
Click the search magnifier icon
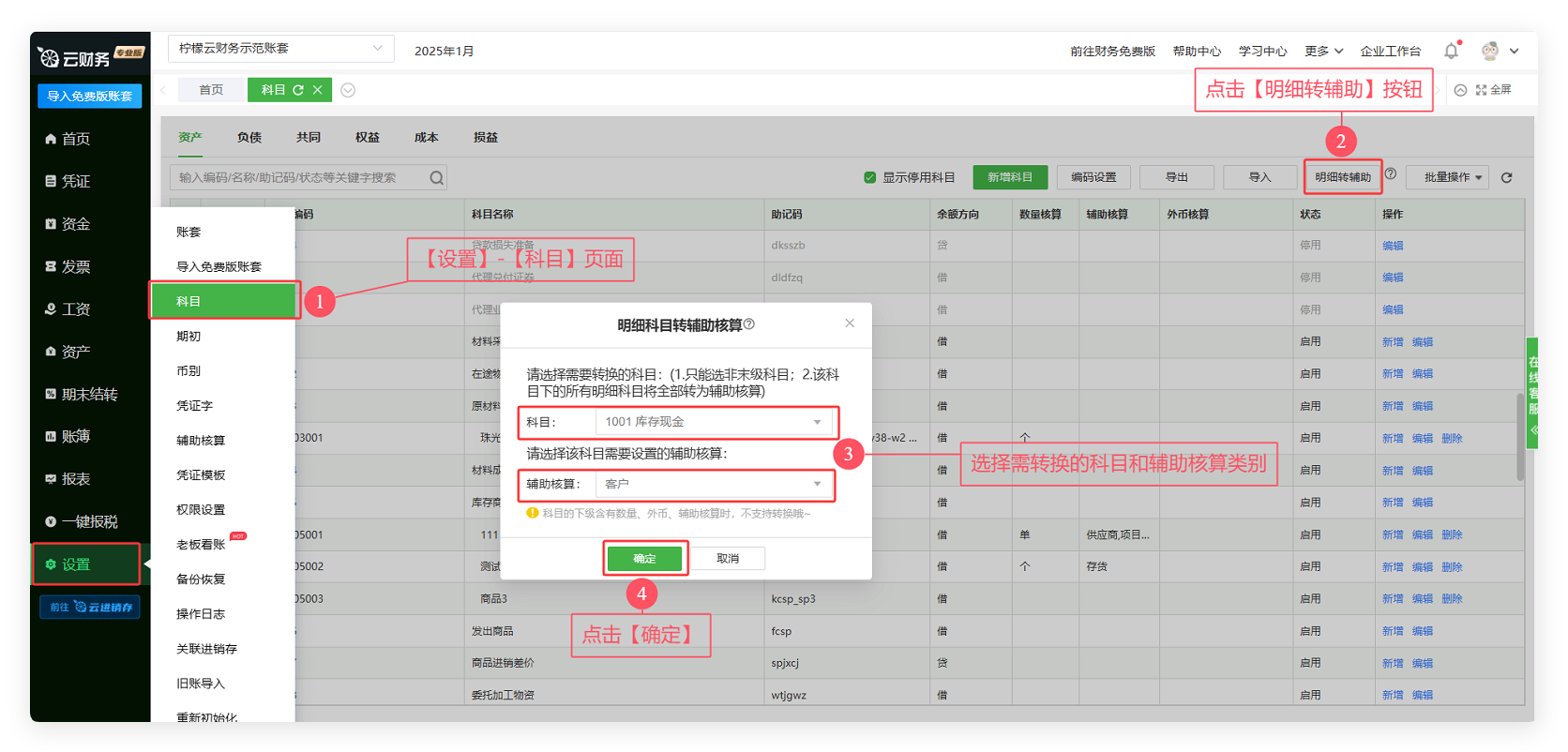point(436,178)
